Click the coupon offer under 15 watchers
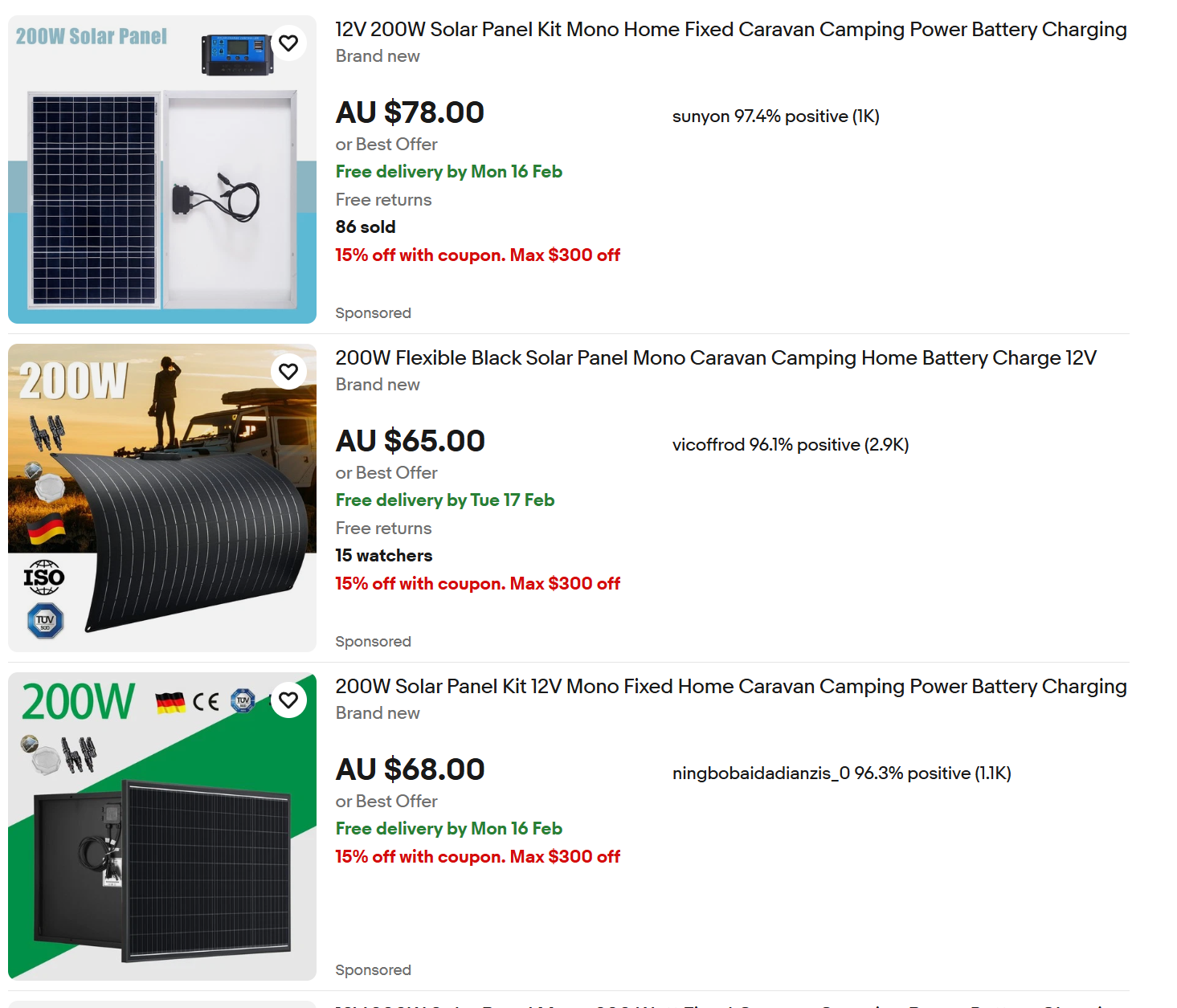This screenshot has height=1008, width=1177. pos(477,584)
